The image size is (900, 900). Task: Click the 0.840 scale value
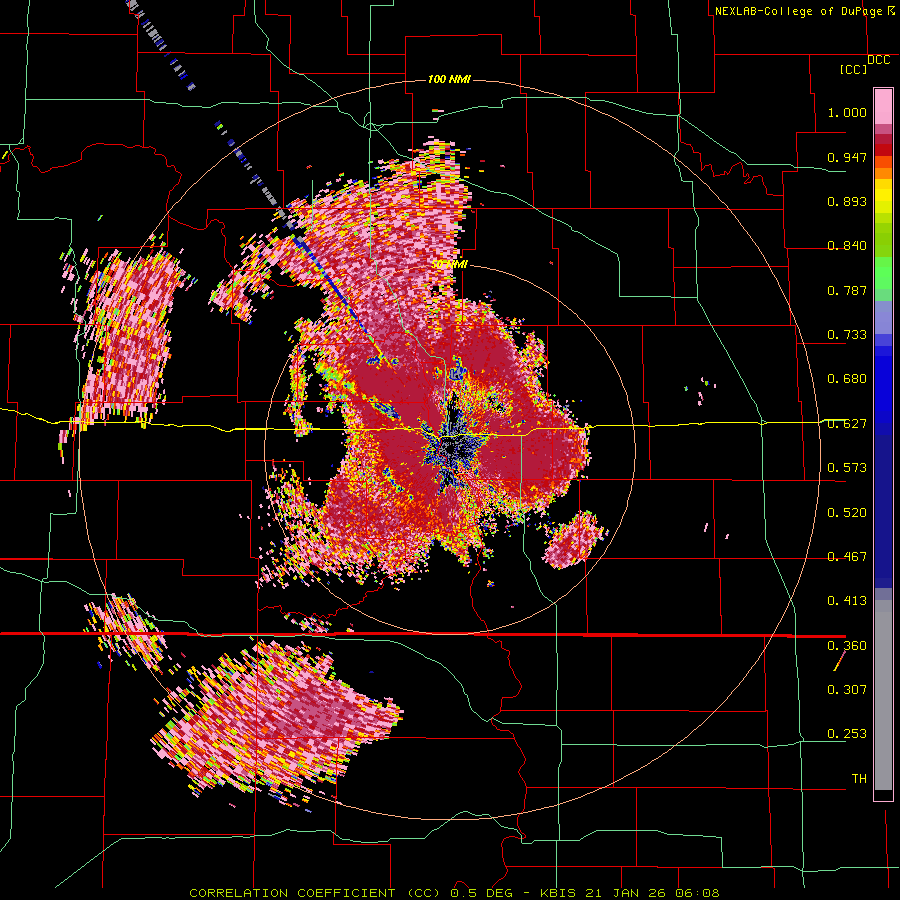click(x=847, y=246)
